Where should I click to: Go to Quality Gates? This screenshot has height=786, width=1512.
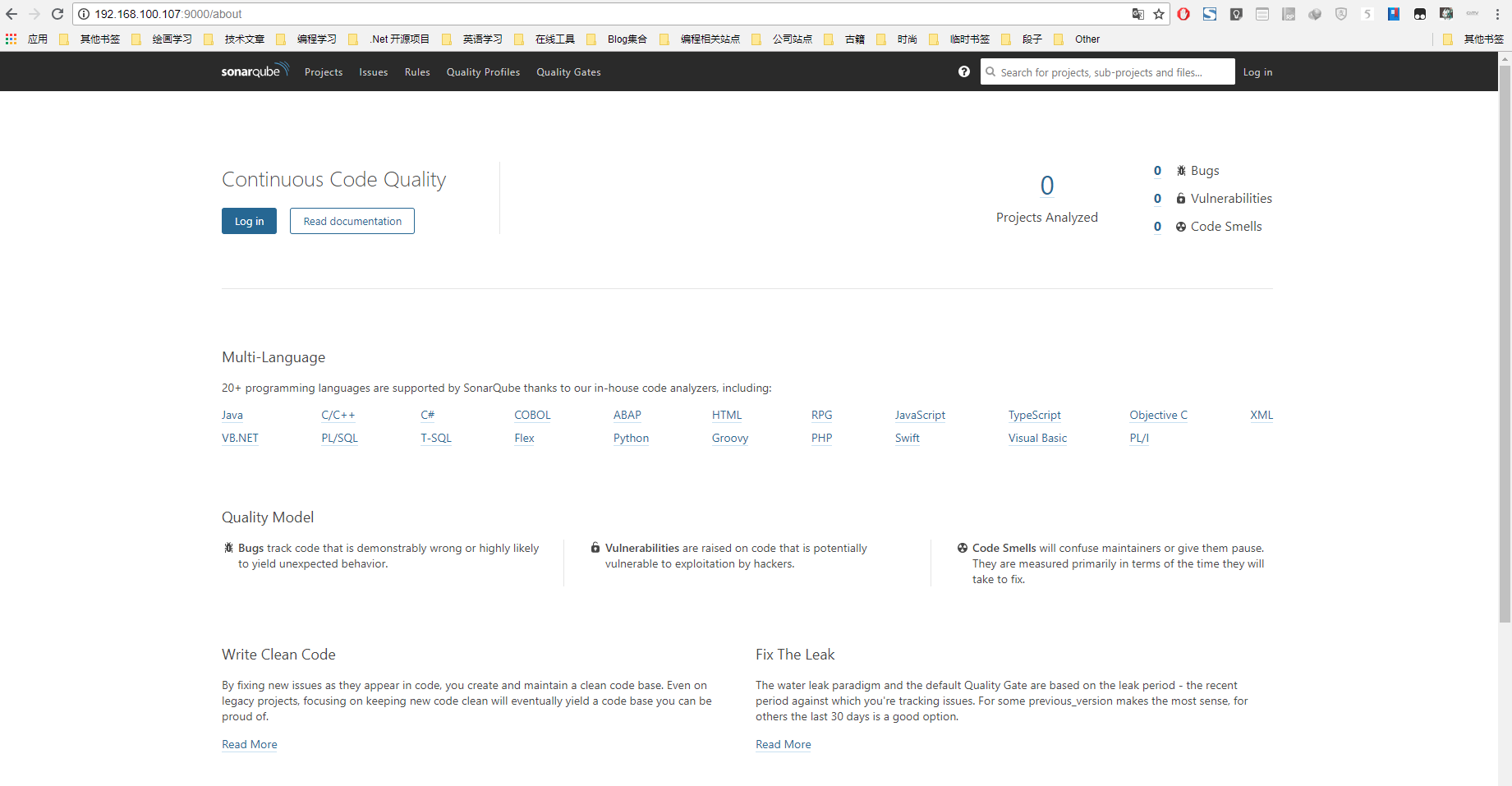tap(568, 72)
